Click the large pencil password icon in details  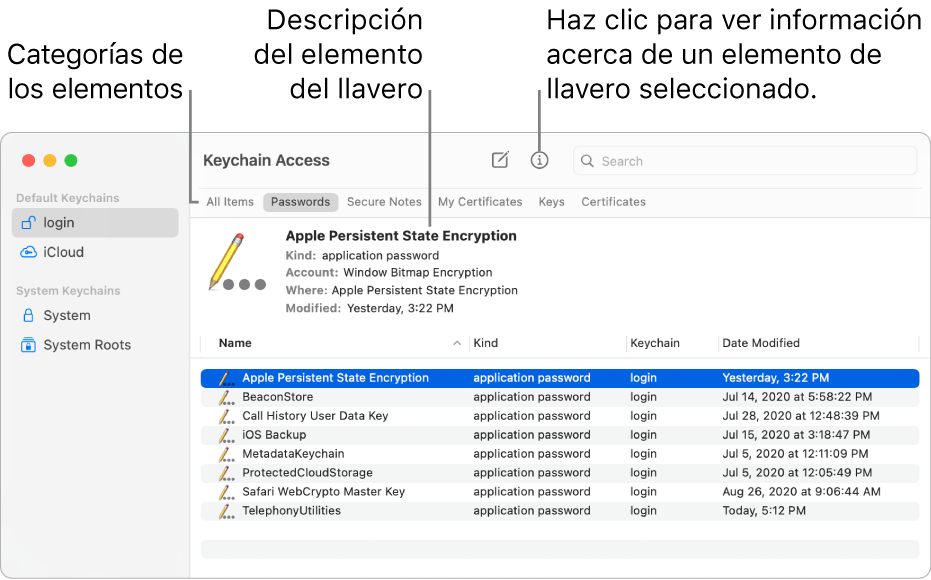coord(236,262)
